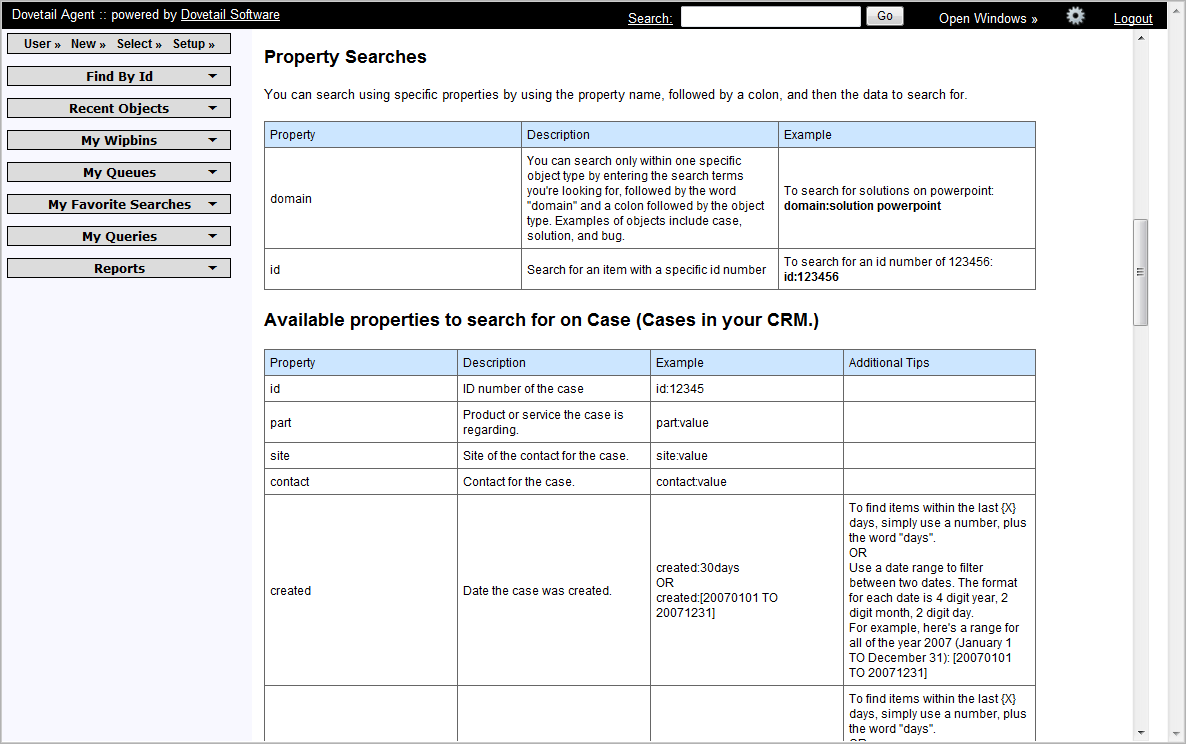Screen dimensions: 1186x744
Task: Click the 'part' property cell
Action: click(x=361, y=422)
